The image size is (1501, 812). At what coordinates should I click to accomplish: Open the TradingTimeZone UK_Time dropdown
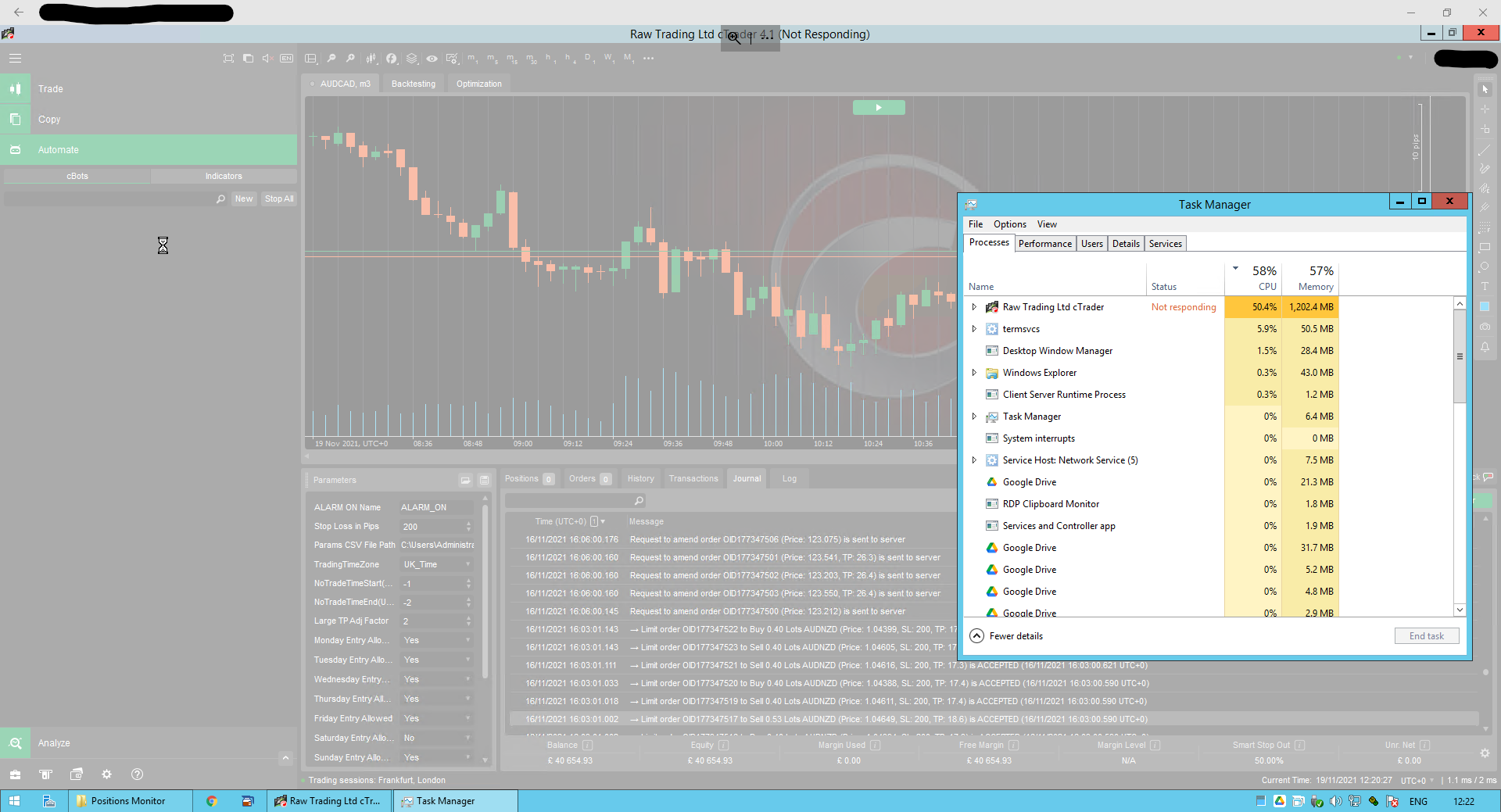437,564
